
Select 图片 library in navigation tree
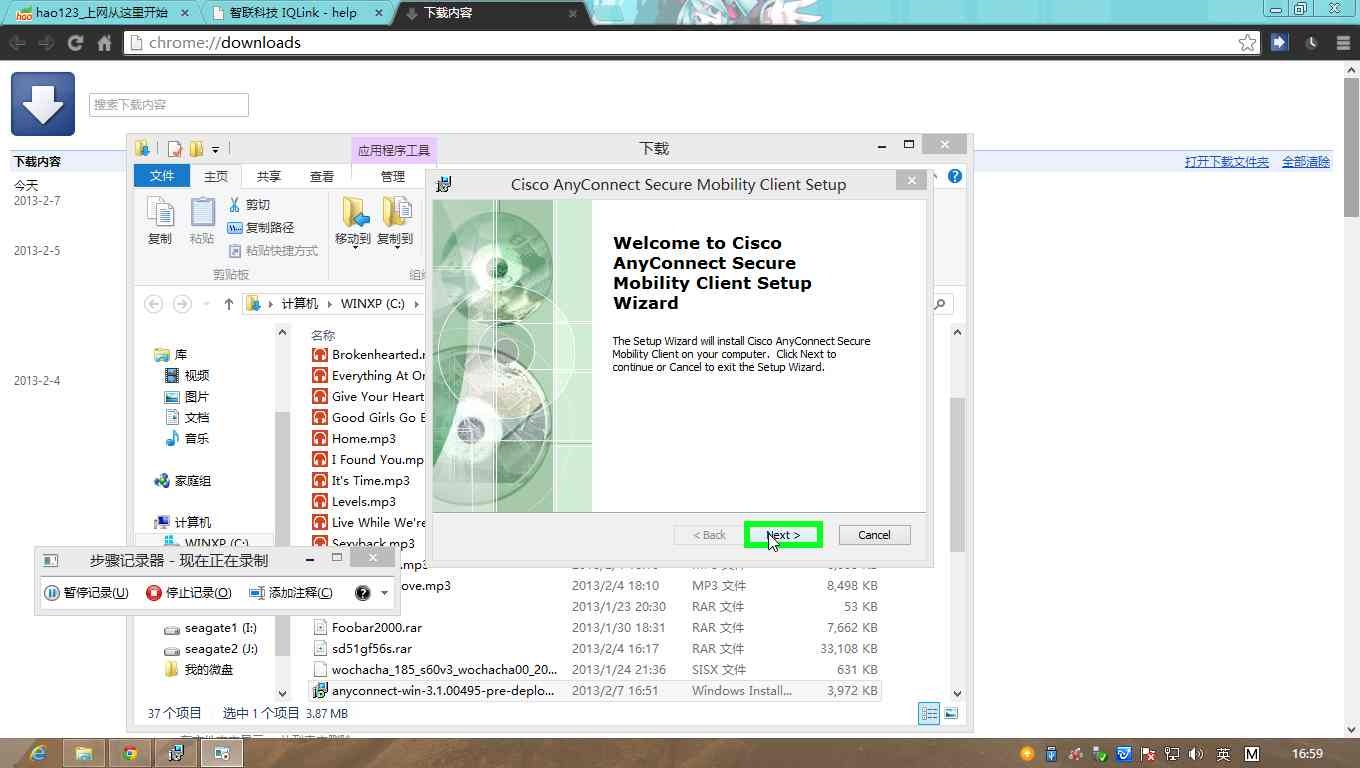pyautogui.click(x=187, y=396)
